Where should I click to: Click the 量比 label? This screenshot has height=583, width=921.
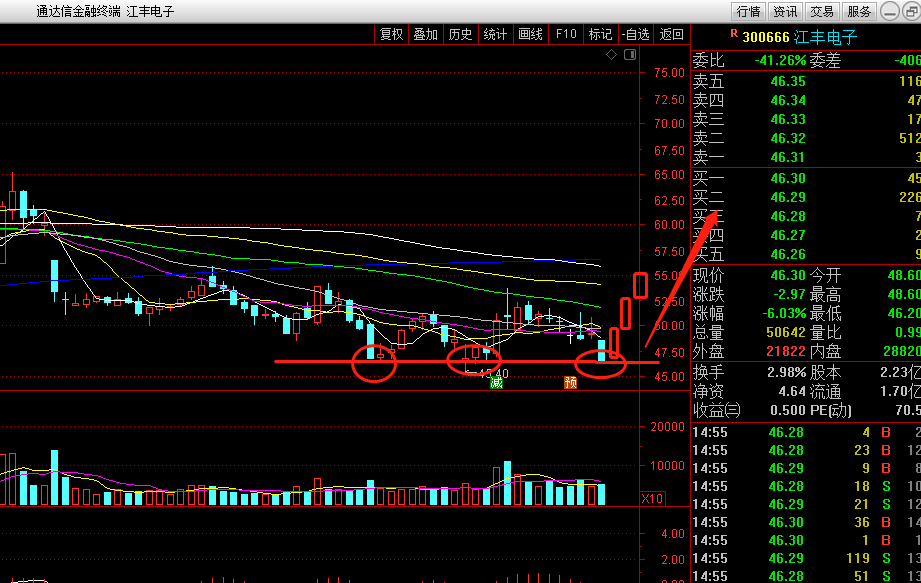(825, 332)
